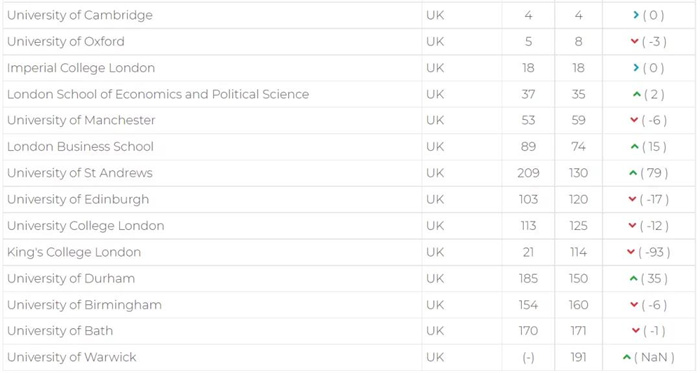The width and height of the screenshot is (700, 373).
Task: Click the green up arrow for London School of Economics
Action: coord(637,94)
